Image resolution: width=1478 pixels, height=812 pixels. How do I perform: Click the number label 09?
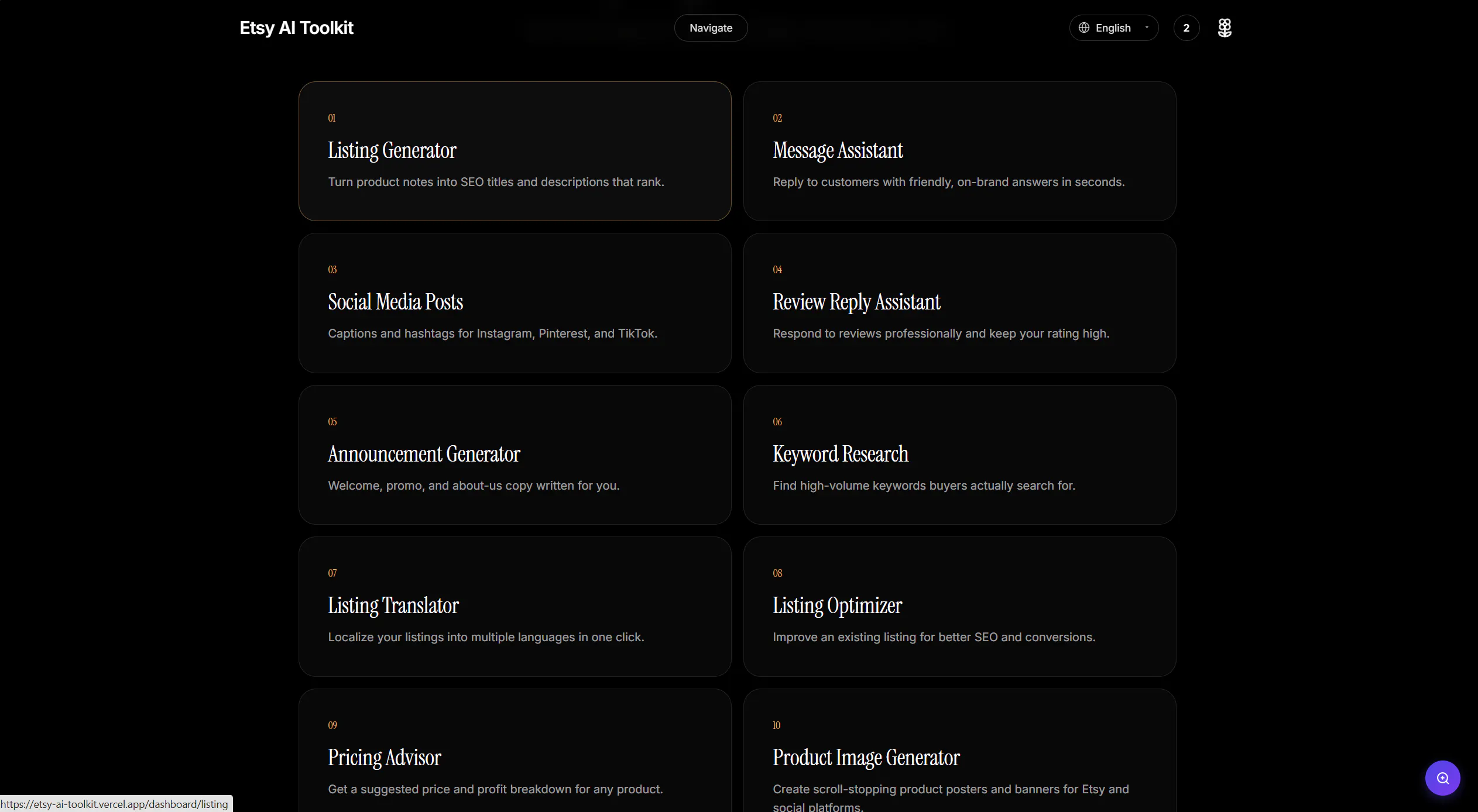coord(332,725)
